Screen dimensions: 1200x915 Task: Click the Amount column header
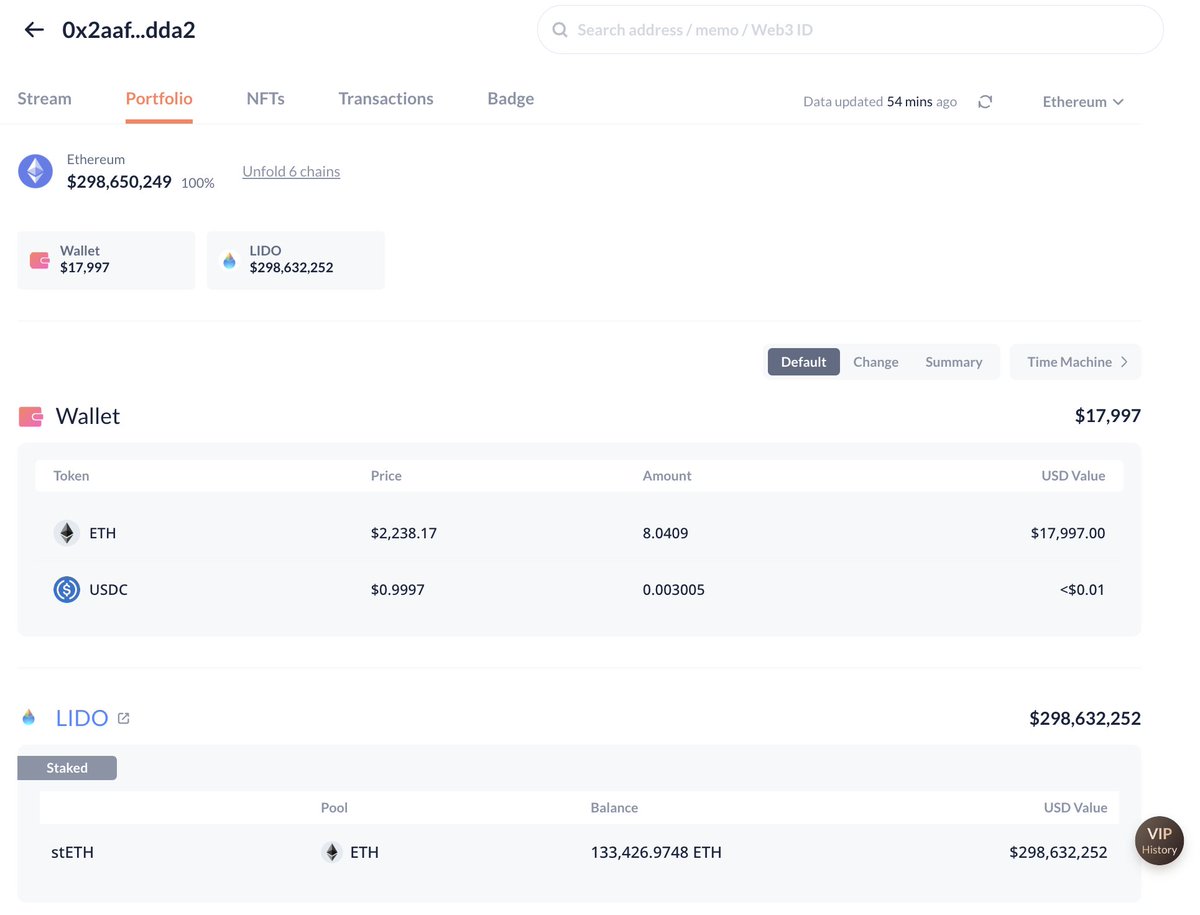[667, 476]
